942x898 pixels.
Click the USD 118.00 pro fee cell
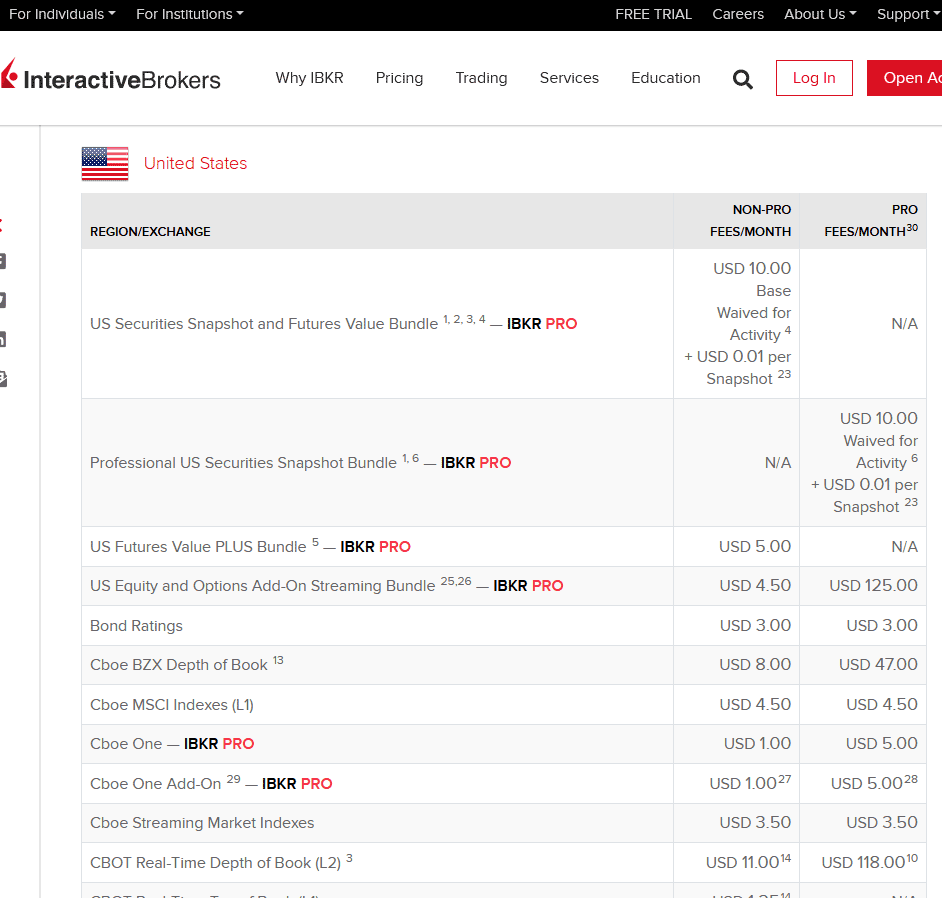tap(863, 863)
